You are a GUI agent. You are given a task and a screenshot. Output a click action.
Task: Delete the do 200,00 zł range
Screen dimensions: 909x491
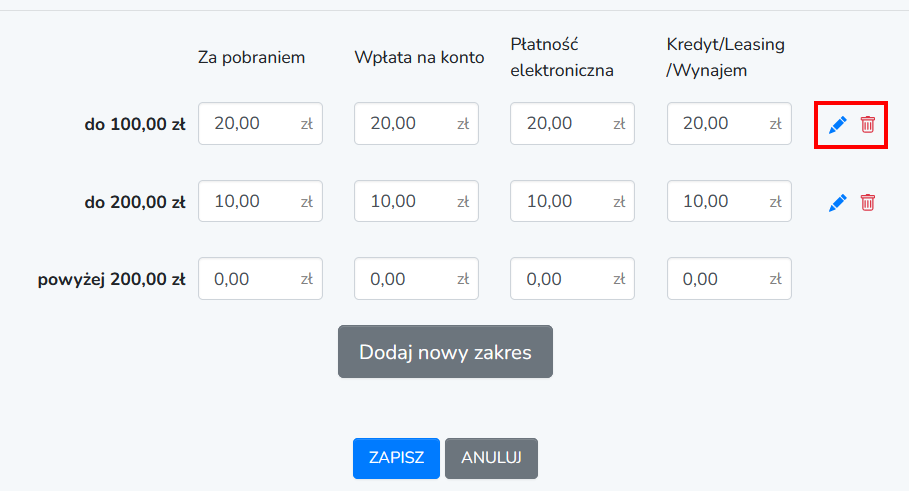click(868, 202)
